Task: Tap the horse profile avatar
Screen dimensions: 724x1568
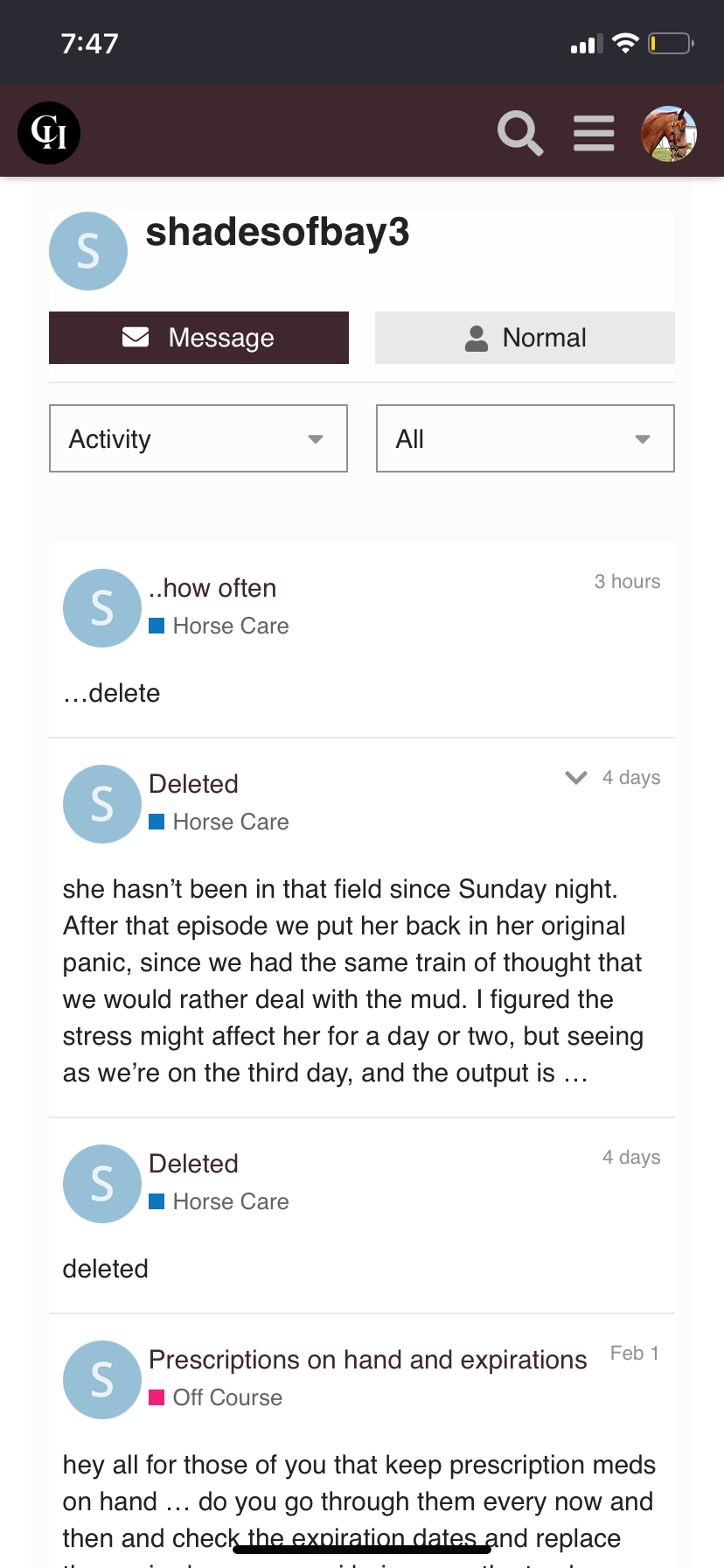Action: coord(669,133)
